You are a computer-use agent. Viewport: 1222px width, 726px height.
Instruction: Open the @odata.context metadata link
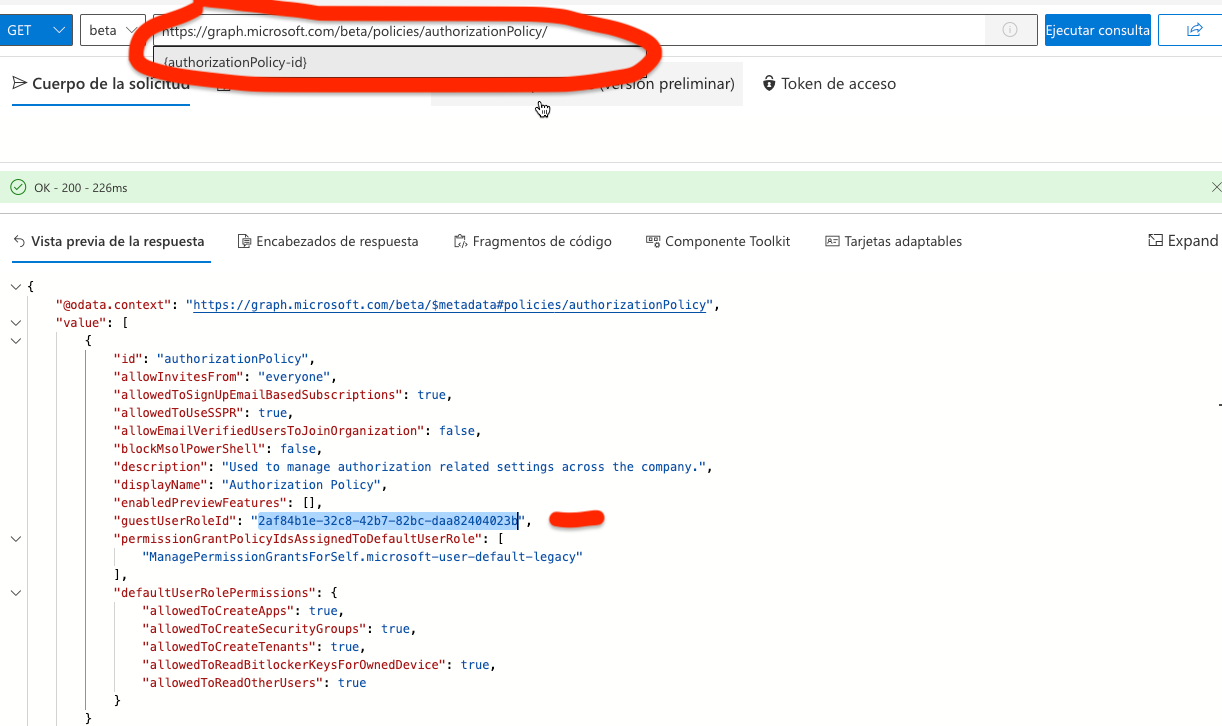450,305
